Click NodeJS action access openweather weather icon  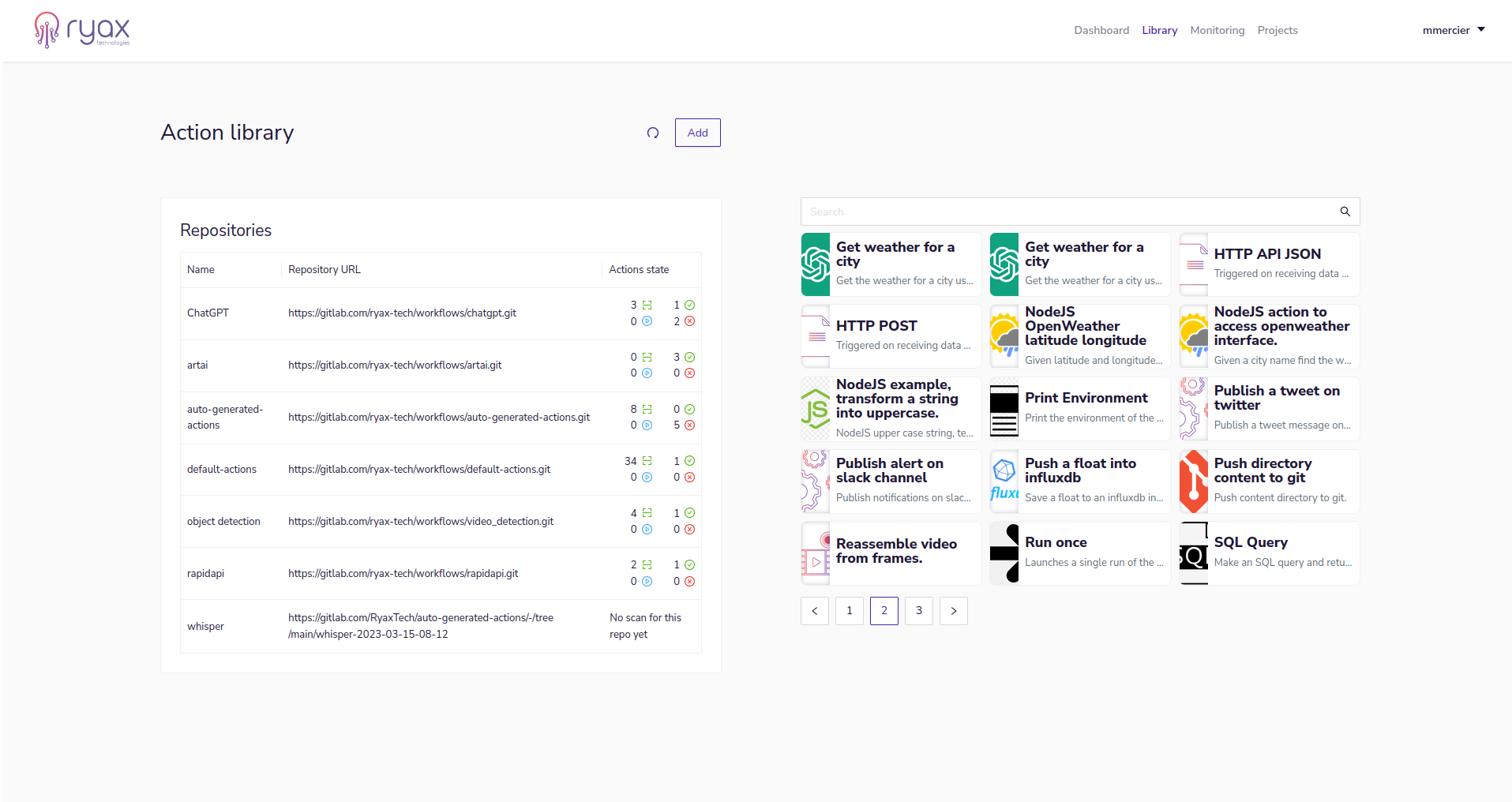[x=1194, y=336]
